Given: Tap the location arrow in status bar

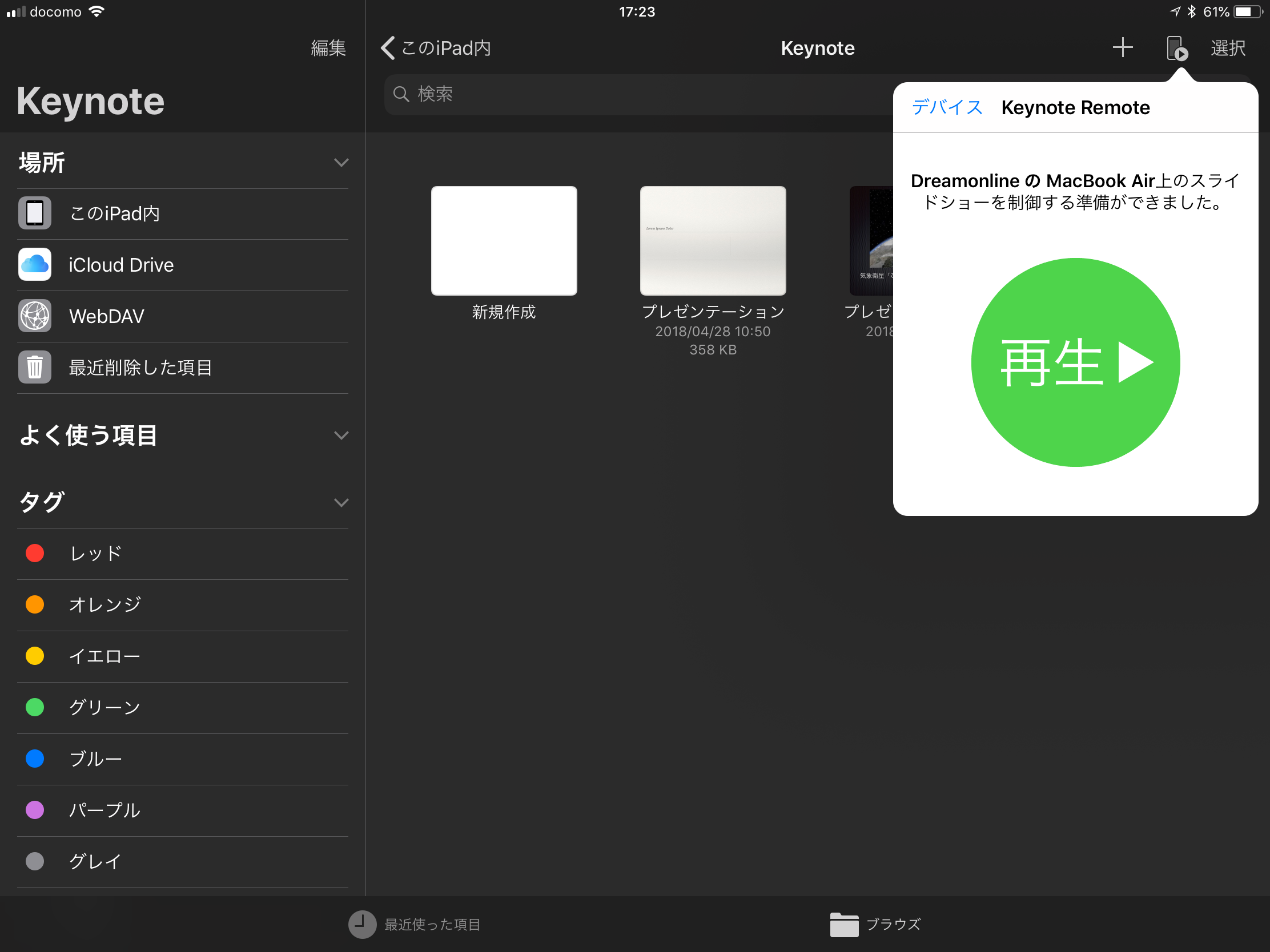Looking at the screenshot, I should tap(1175, 12).
